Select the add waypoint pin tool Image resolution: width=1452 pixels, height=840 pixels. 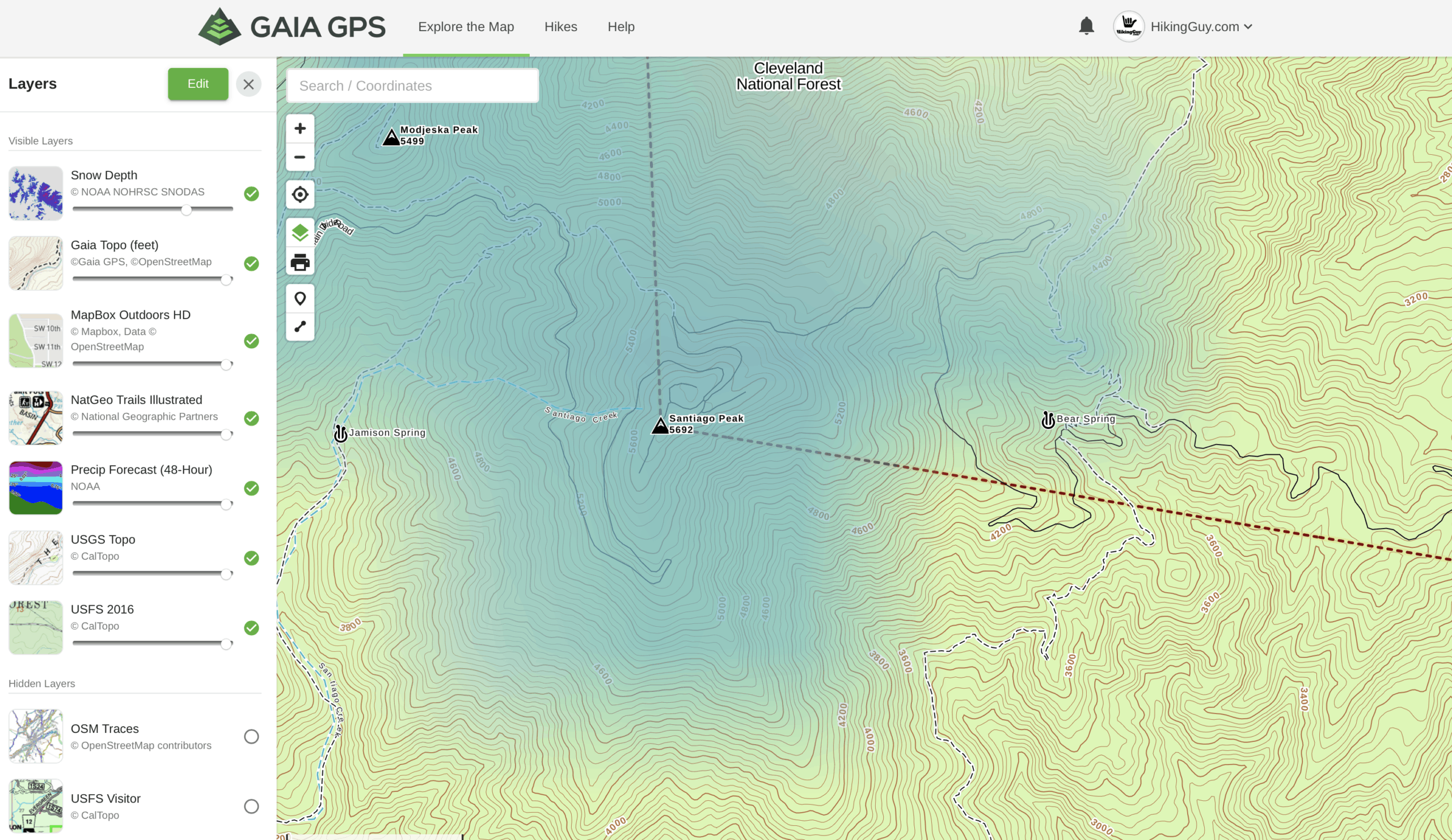299,298
